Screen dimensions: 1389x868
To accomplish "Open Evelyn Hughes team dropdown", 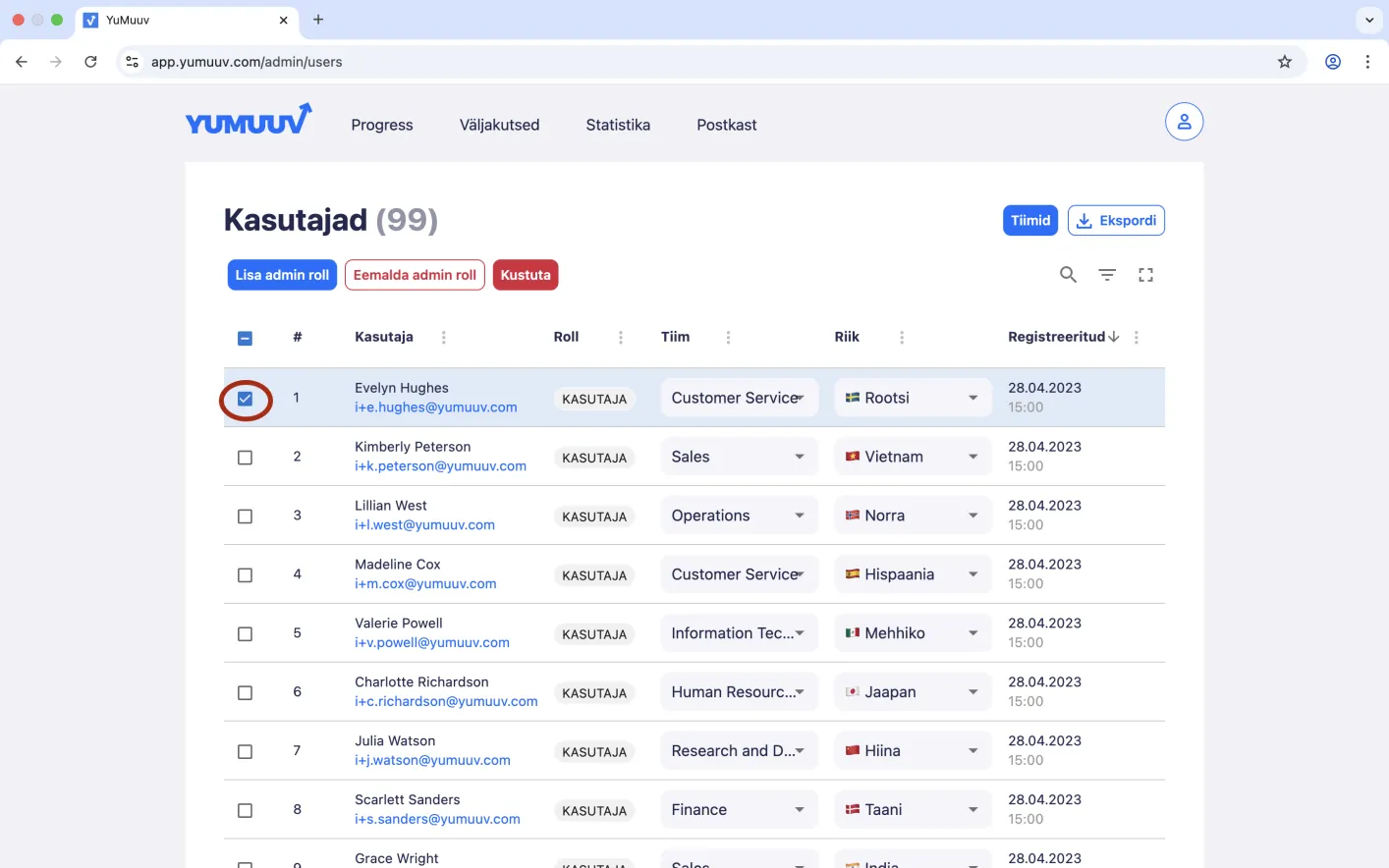I will tap(739, 398).
